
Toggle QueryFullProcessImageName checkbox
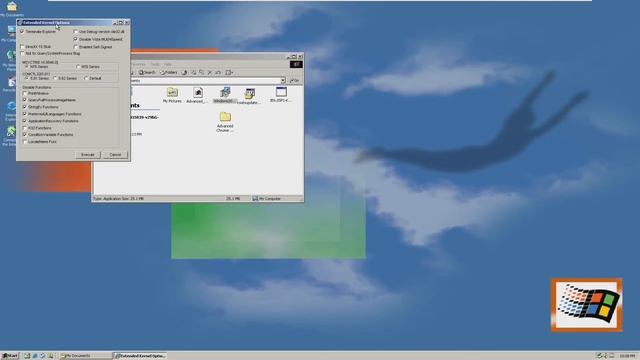click(x=25, y=100)
